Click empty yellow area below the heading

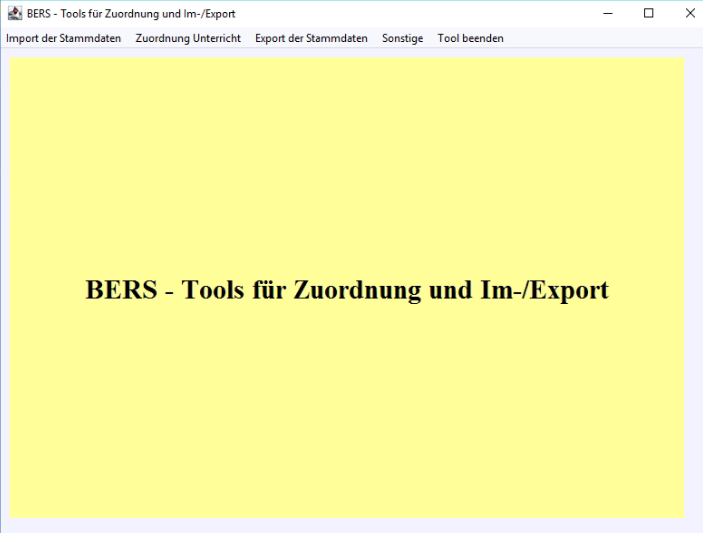[x=346, y=420]
